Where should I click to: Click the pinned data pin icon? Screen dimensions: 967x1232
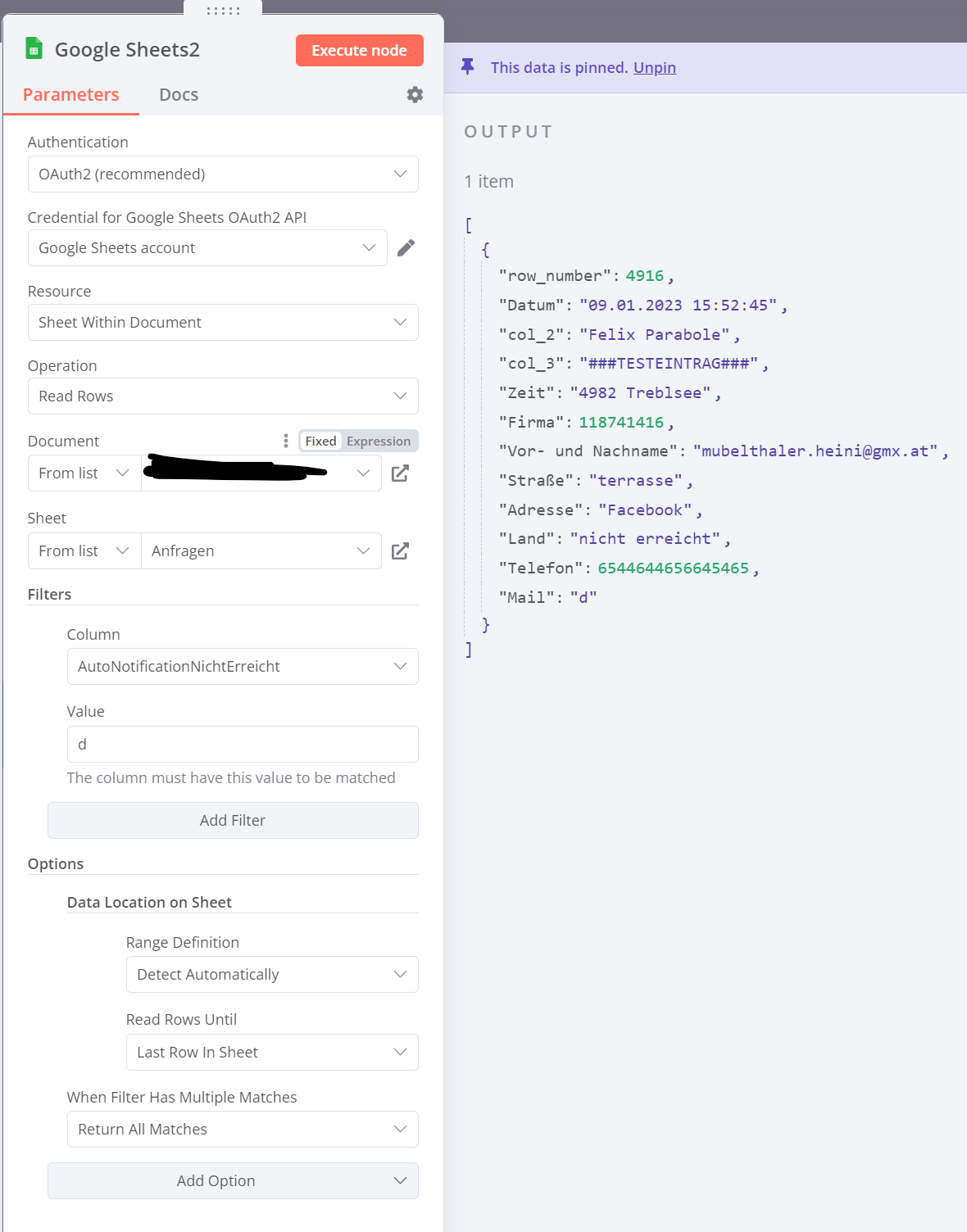[468, 67]
